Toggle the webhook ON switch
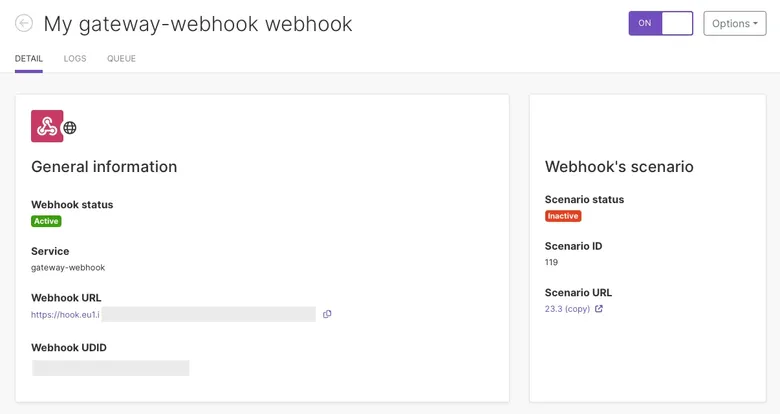 [661, 23]
